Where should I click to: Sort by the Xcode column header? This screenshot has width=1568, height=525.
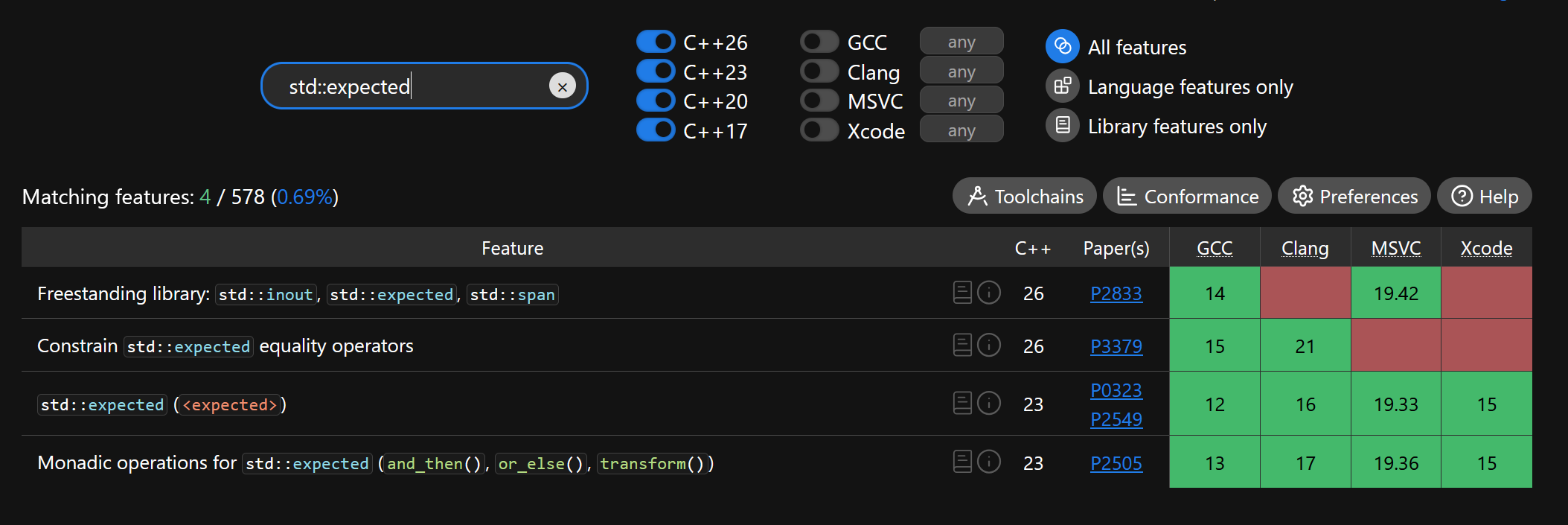click(x=1486, y=248)
